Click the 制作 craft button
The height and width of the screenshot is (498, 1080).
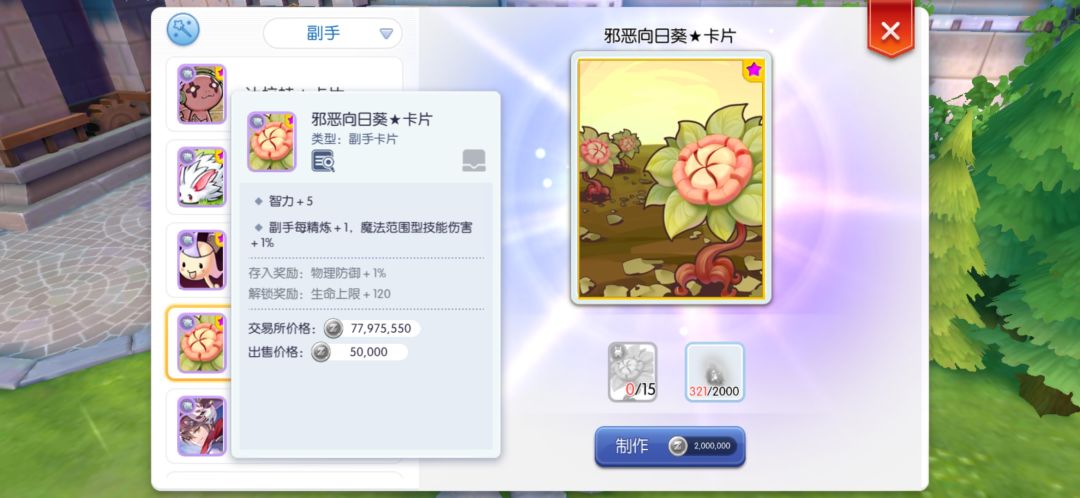(x=669, y=446)
